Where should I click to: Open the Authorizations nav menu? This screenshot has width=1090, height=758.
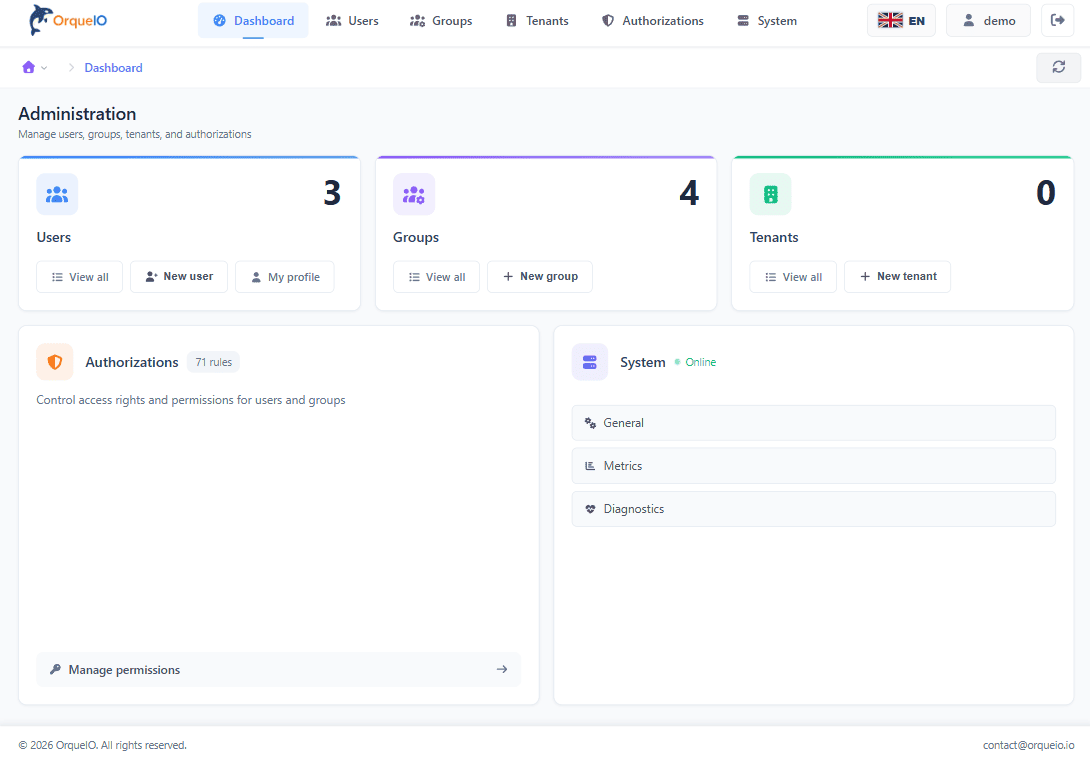tap(653, 21)
